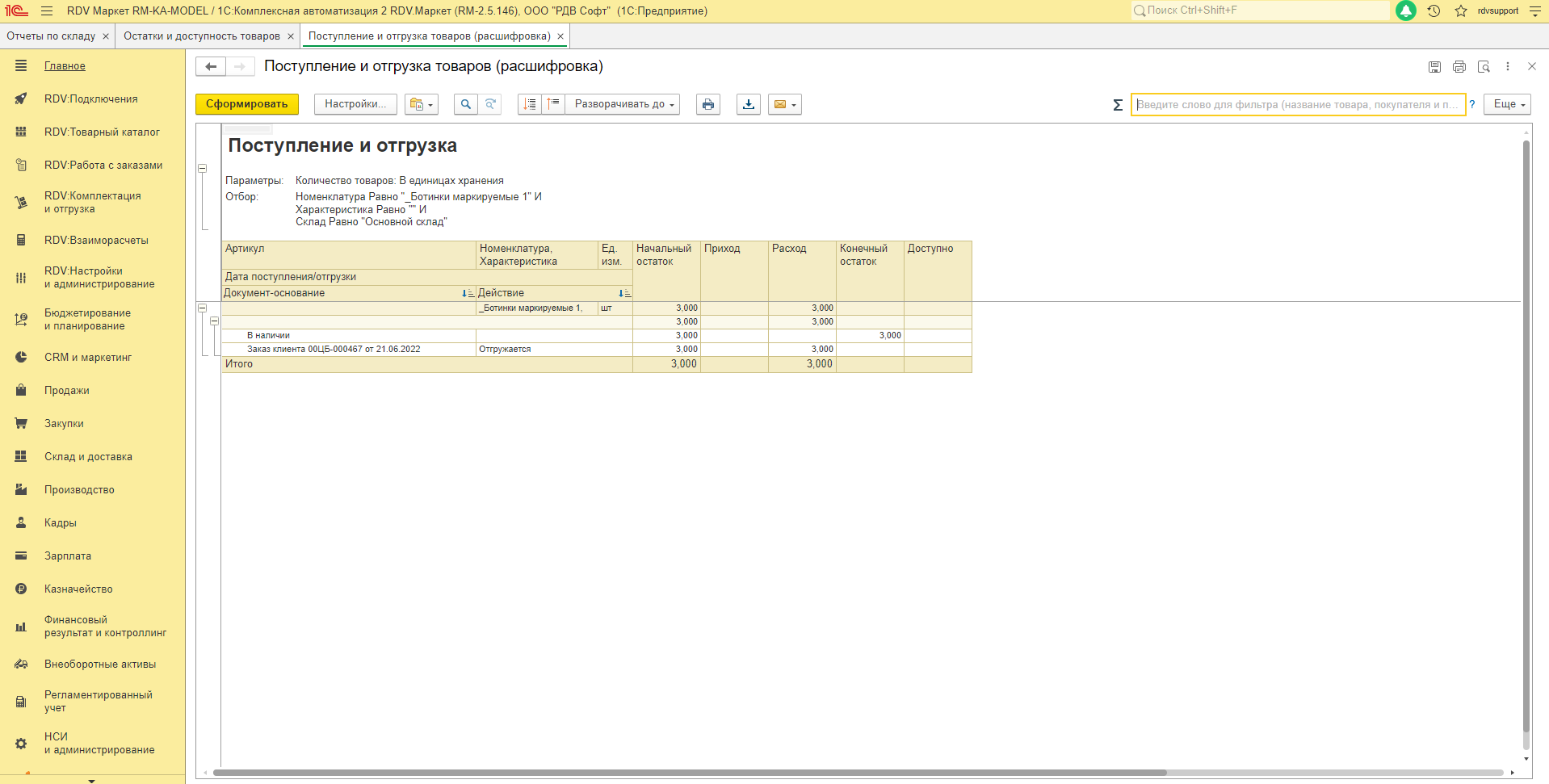Open the Еще dropdown menu
Screen dimensions: 1549x784
[1507, 104]
